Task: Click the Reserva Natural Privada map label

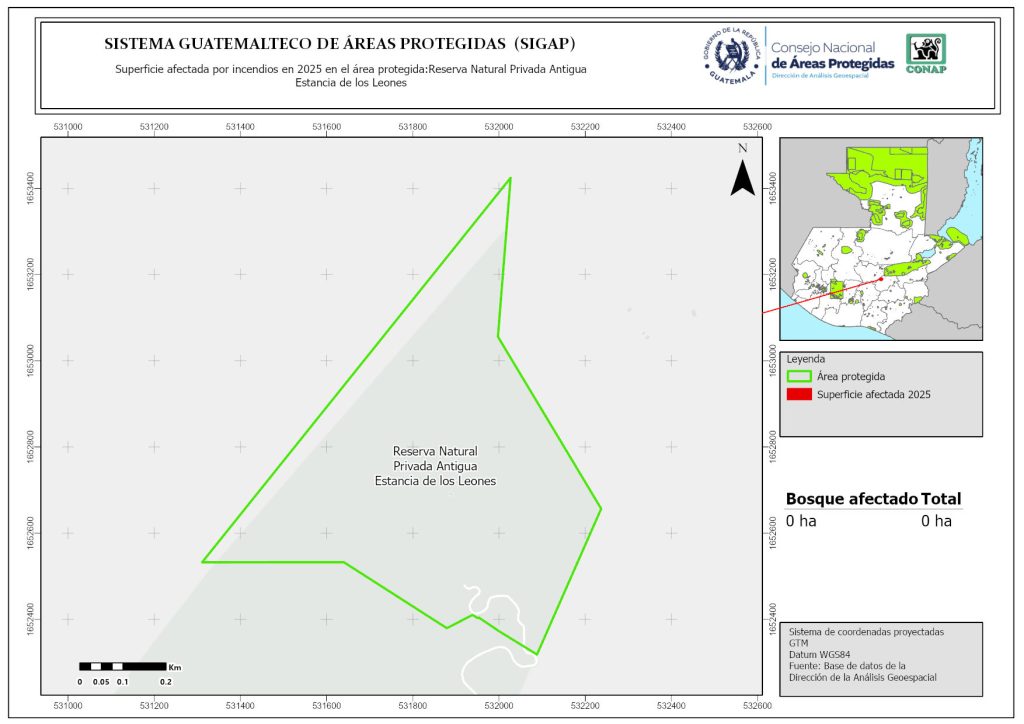Action: [x=435, y=466]
